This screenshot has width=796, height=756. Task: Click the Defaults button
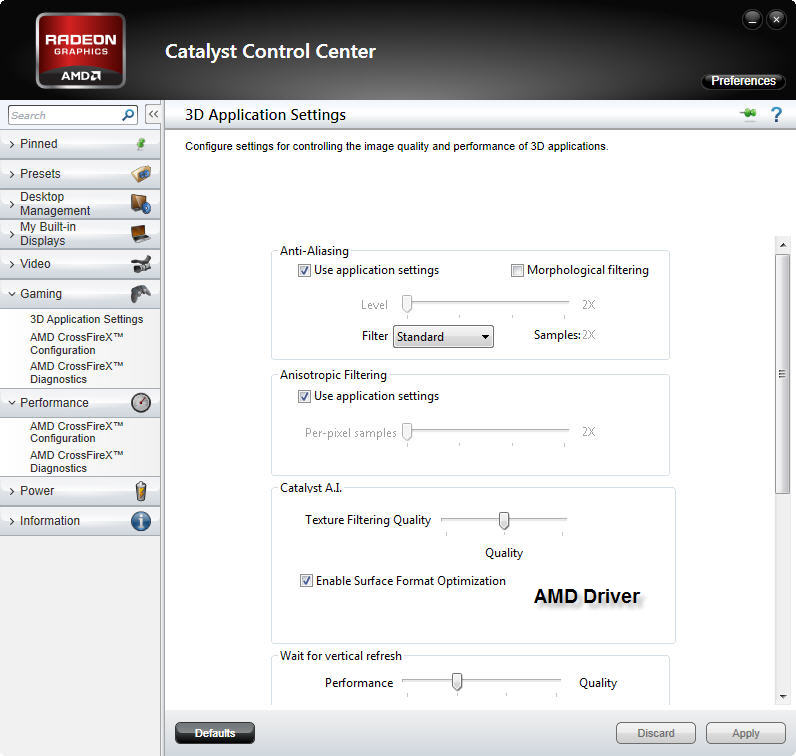click(x=215, y=733)
